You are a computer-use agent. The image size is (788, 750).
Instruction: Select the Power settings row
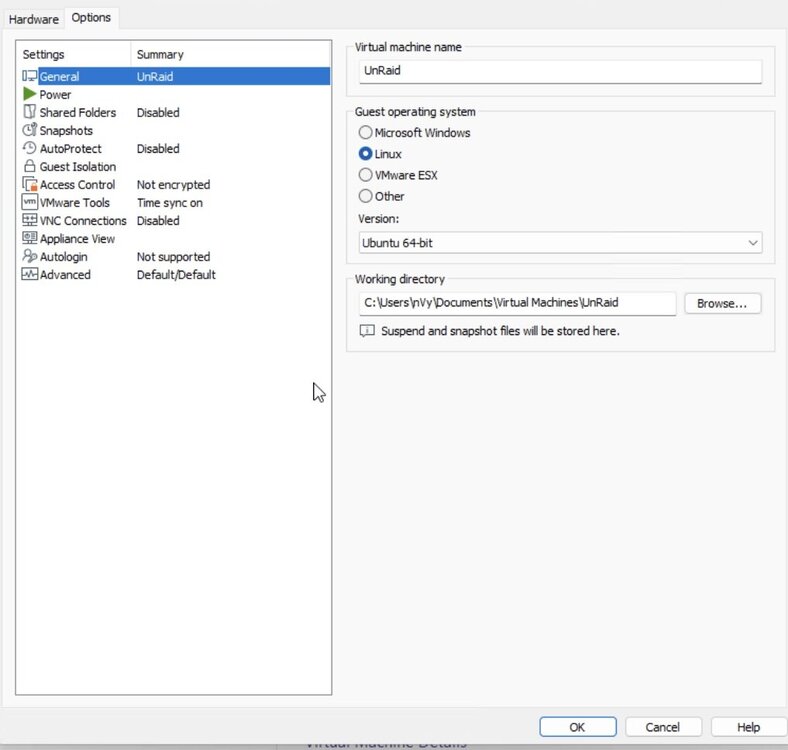point(175,94)
